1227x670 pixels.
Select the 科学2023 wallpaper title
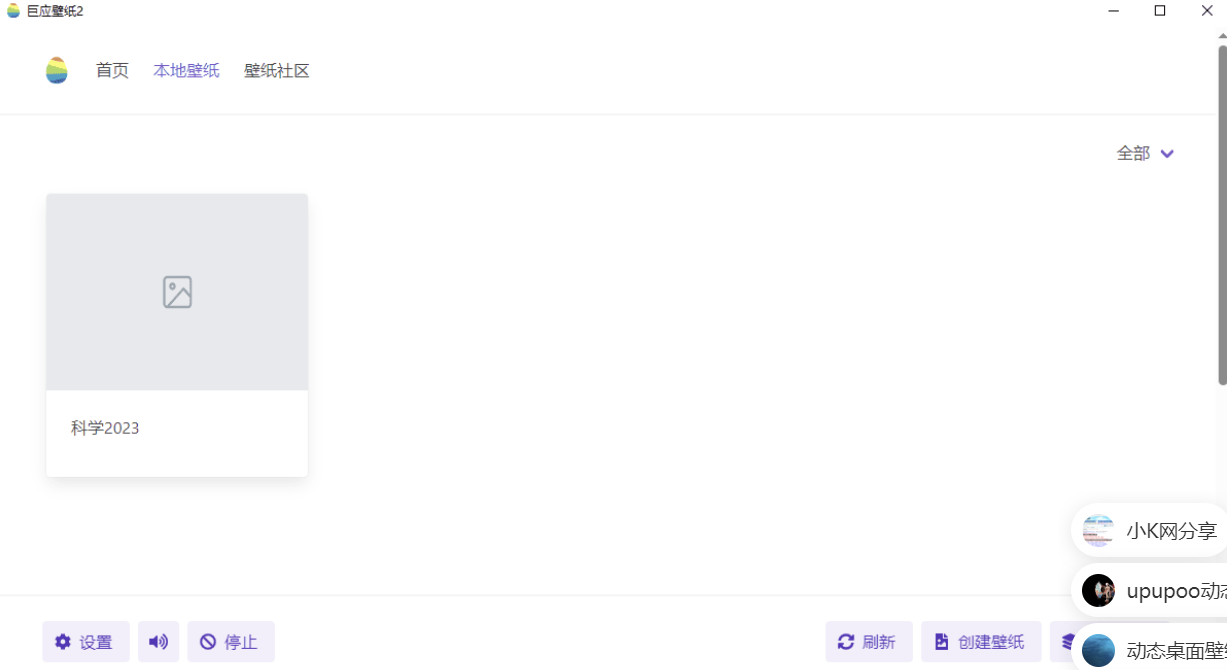tap(105, 428)
